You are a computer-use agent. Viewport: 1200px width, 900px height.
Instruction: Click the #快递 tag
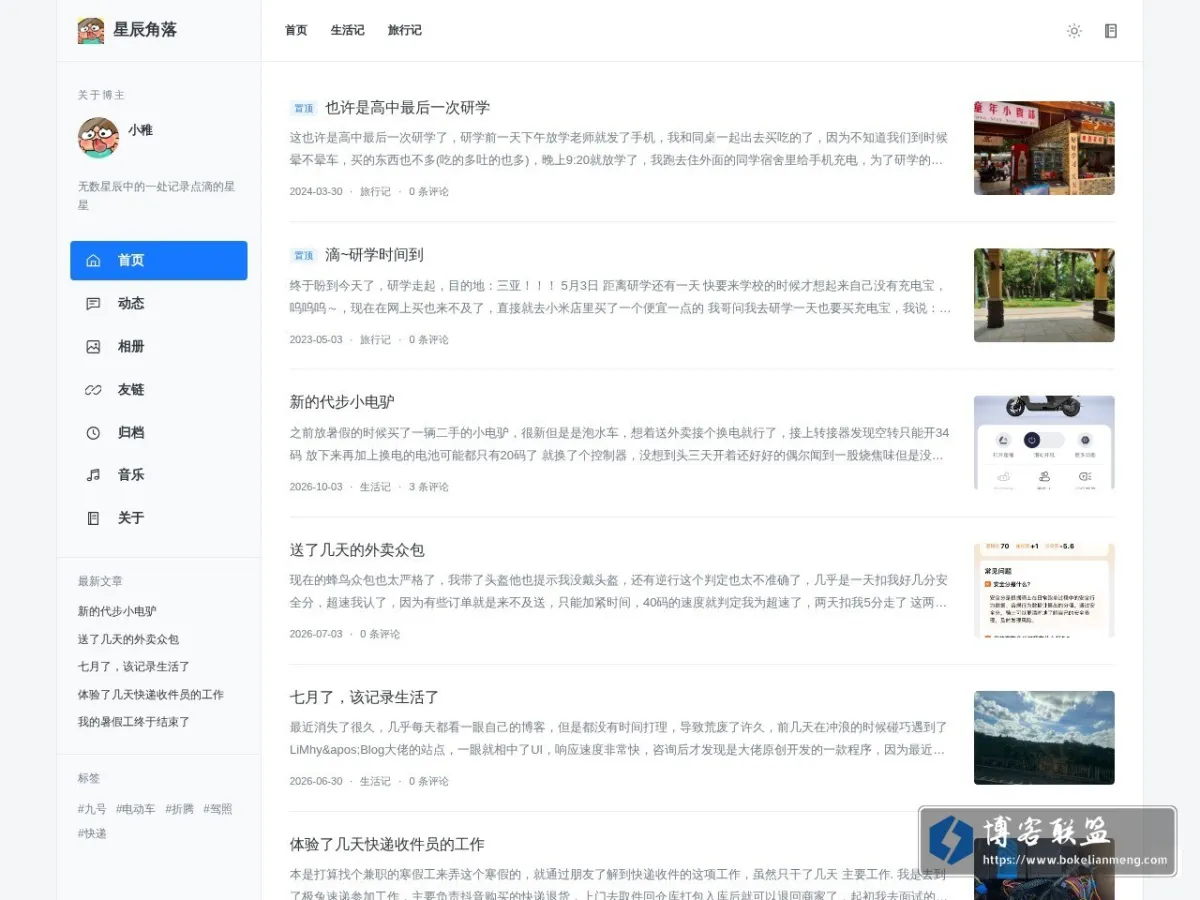coord(92,834)
